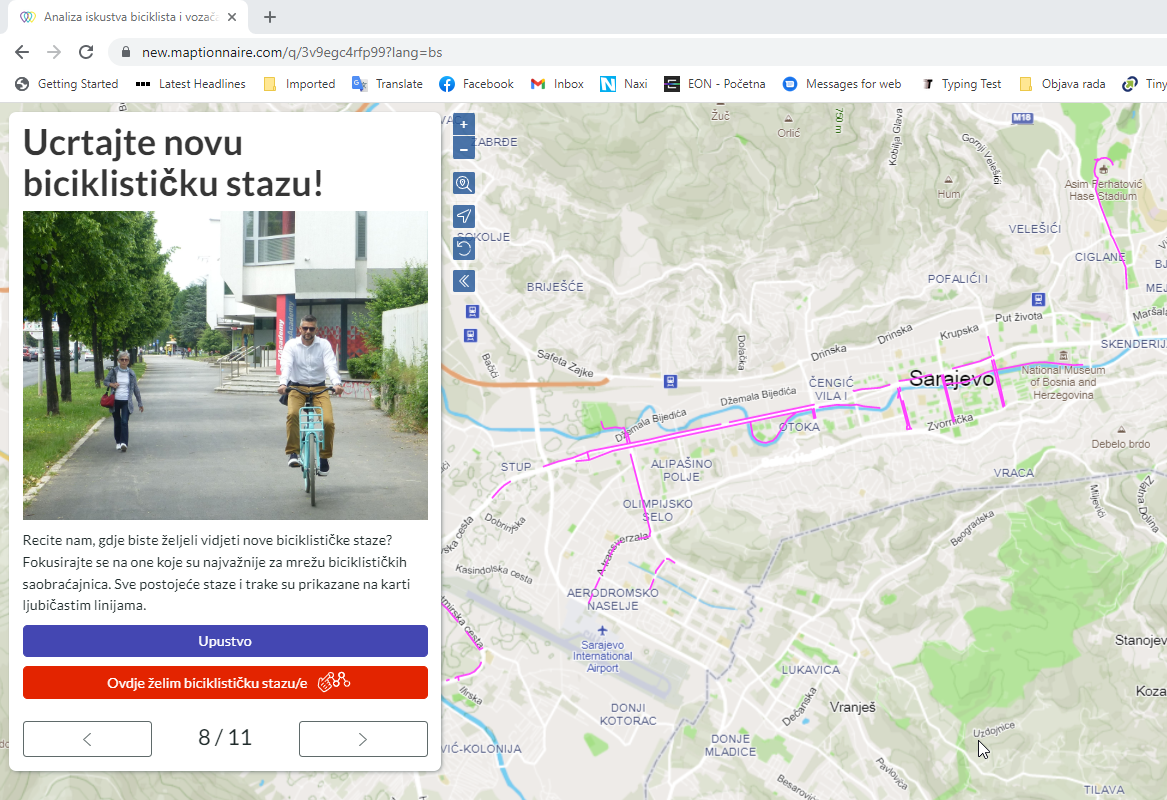This screenshot has height=800, width=1167.
Task: Advance to the next survey page
Action: click(x=363, y=739)
